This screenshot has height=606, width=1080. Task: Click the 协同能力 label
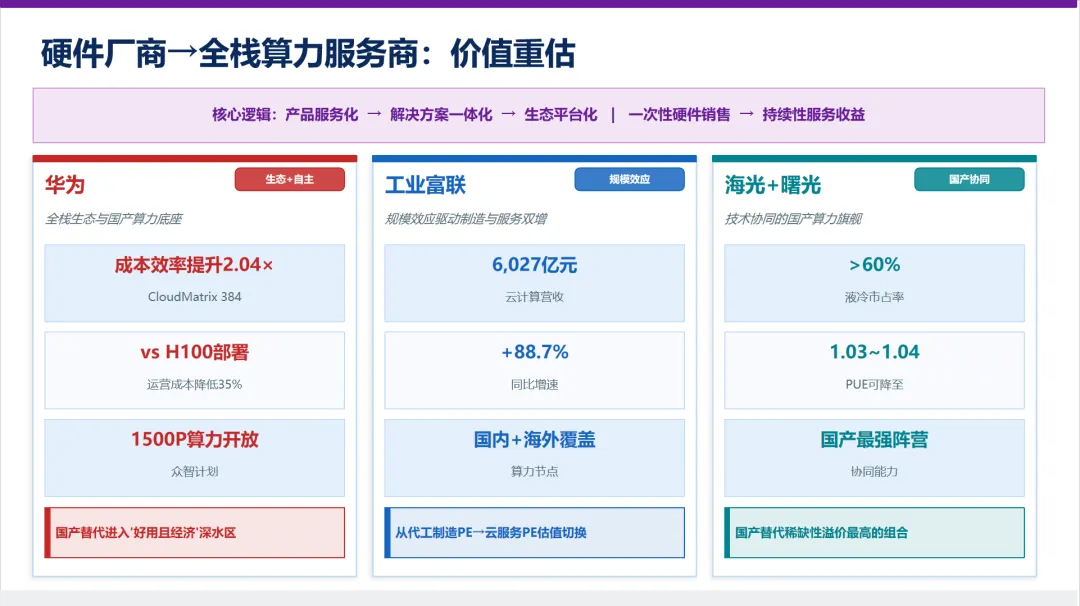(874, 472)
